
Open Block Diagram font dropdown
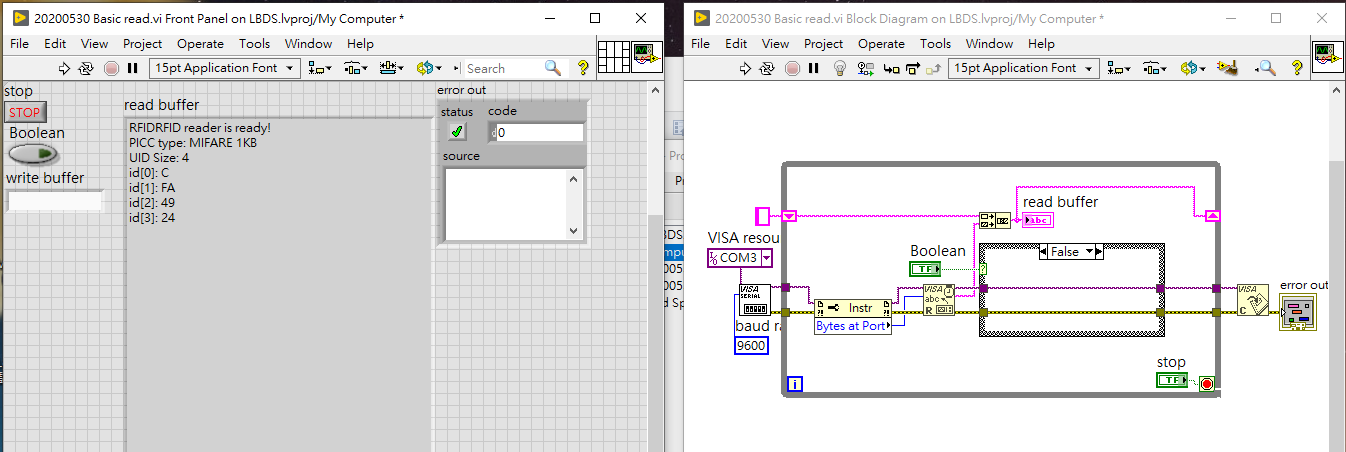(x=1023, y=68)
